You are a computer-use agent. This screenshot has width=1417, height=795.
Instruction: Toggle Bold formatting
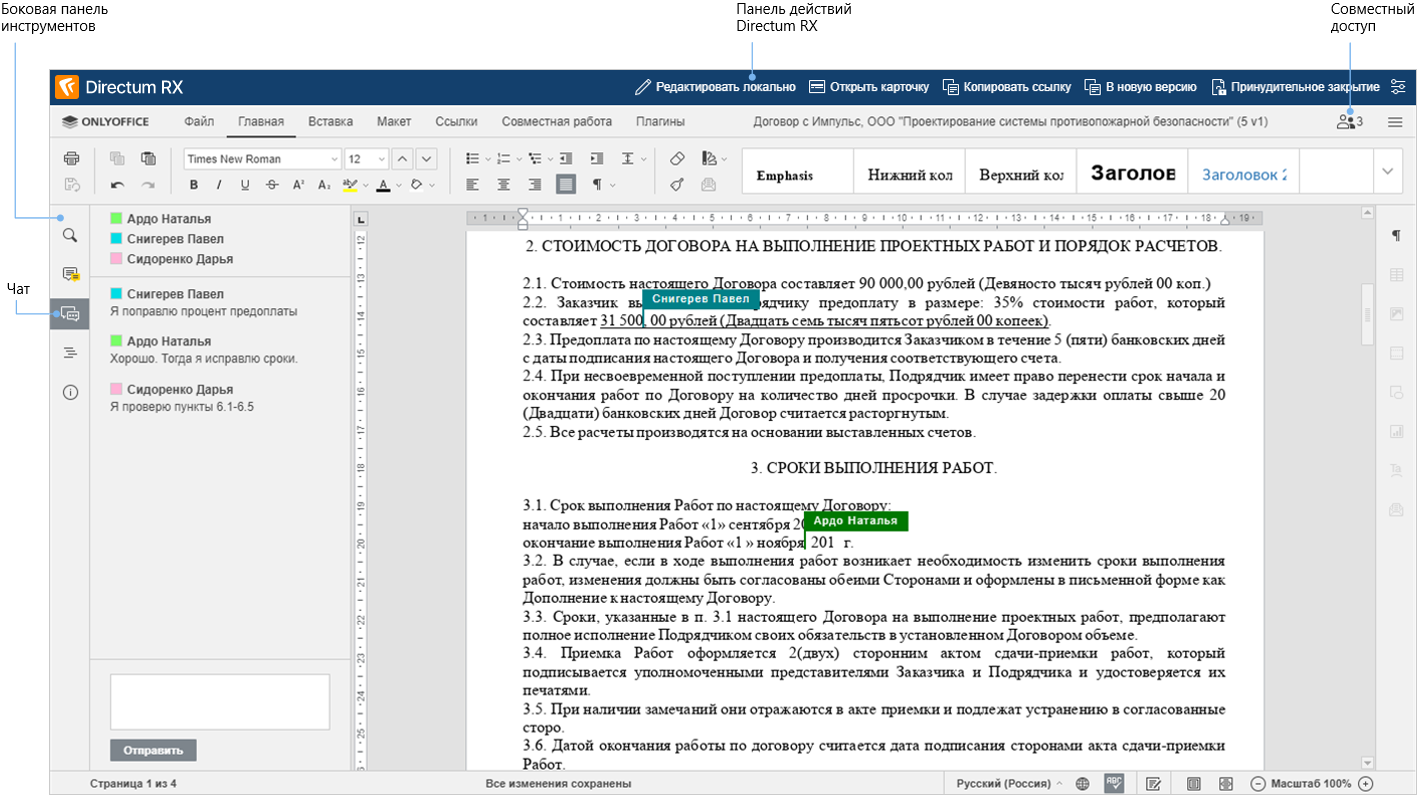pyautogui.click(x=194, y=184)
